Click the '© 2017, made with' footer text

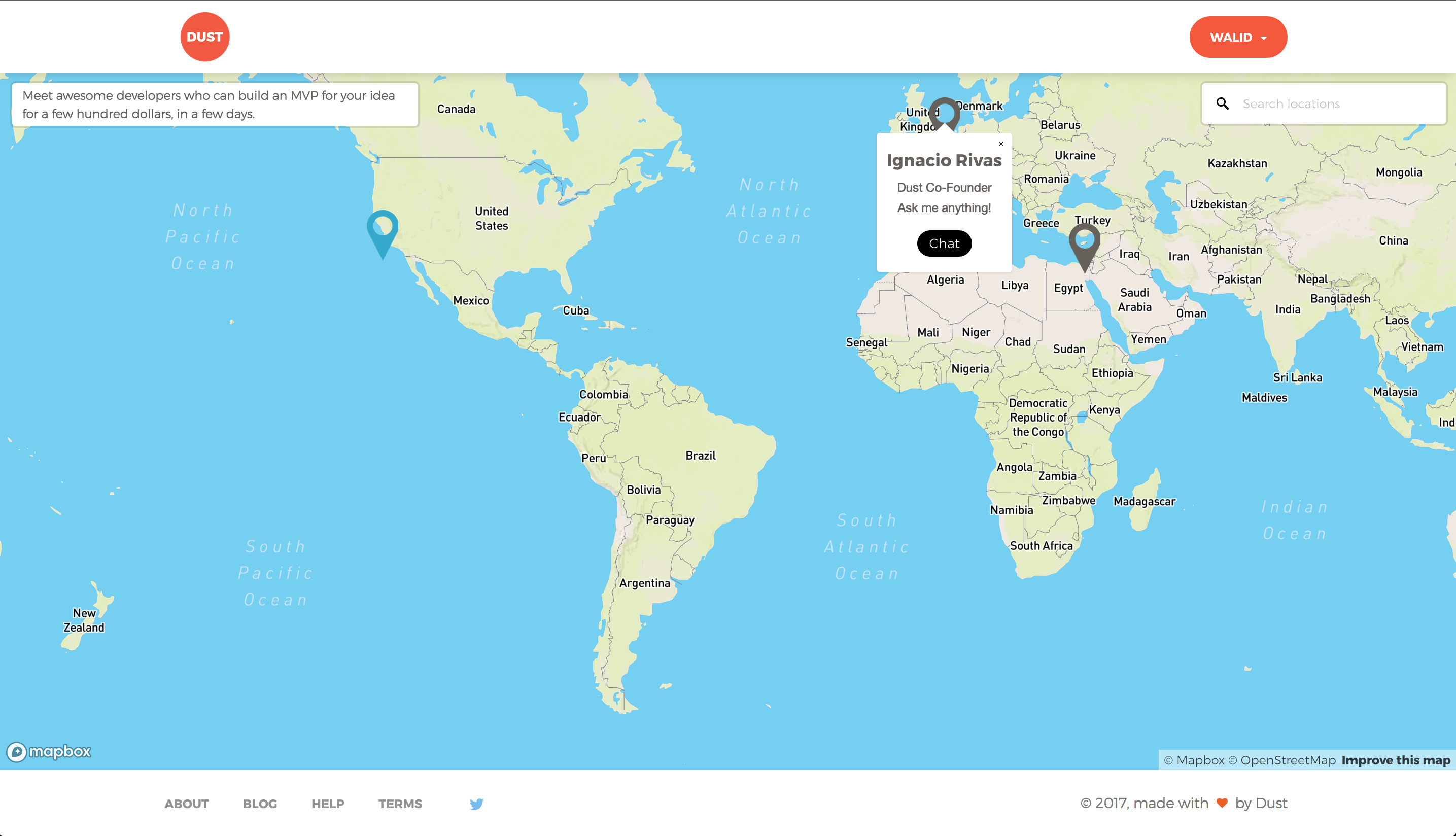coord(1143,803)
